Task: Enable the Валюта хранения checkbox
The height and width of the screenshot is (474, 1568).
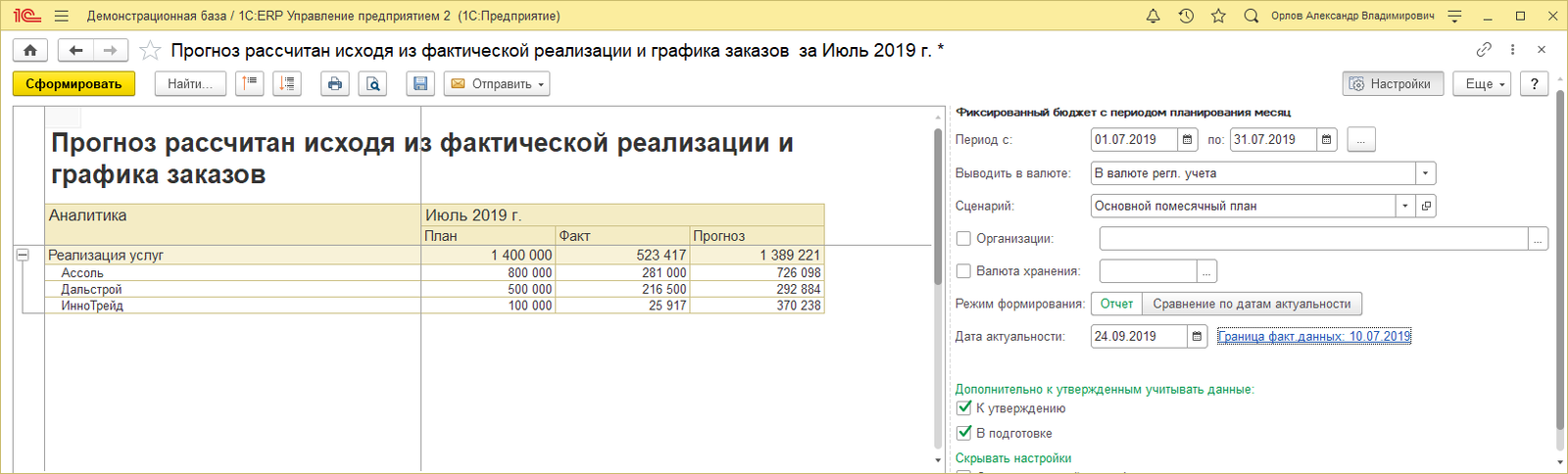Action: click(x=963, y=271)
